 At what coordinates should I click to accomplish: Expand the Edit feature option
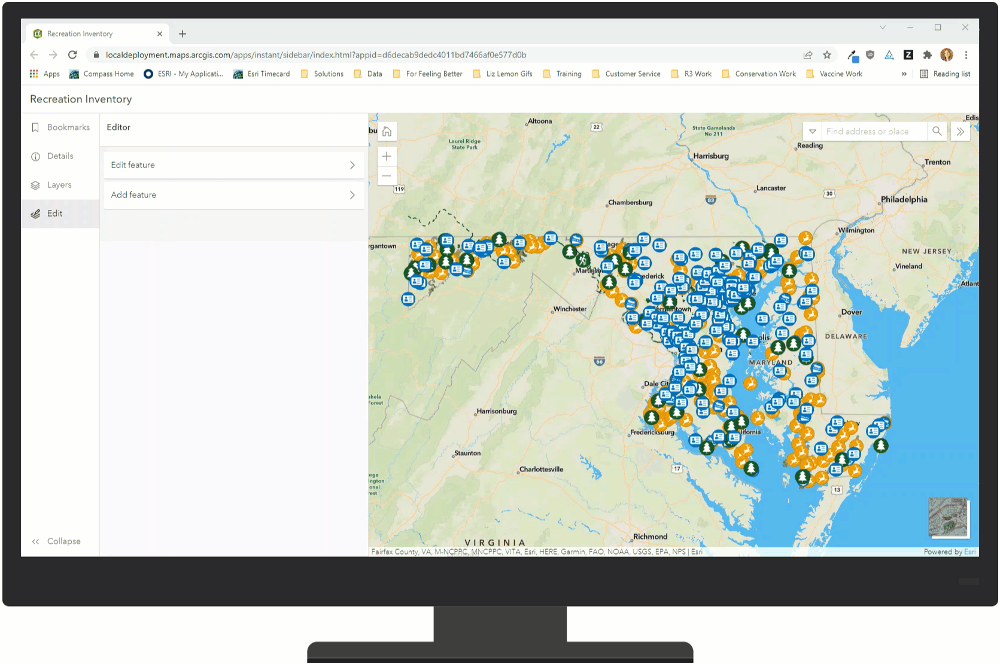[233, 164]
